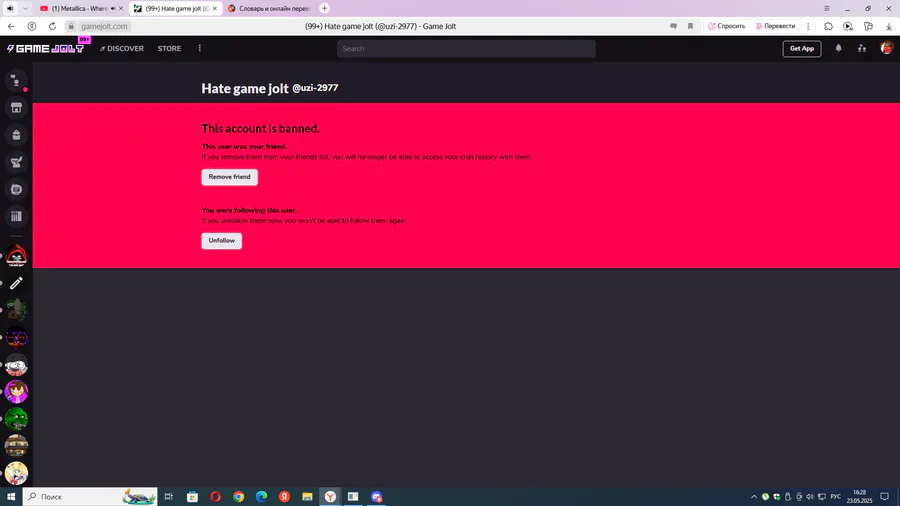
Task: Click the Unfollow button
Action: (x=222, y=240)
